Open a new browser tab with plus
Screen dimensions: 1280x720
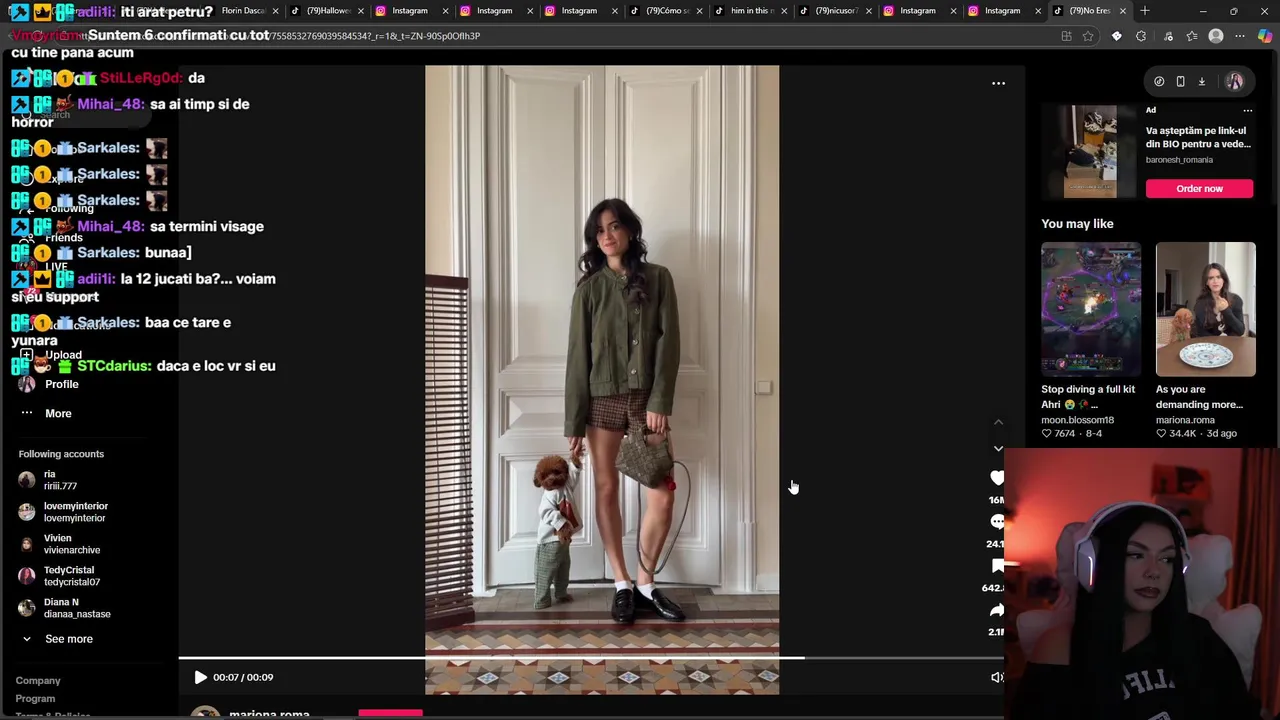pyautogui.click(x=1145, y=11)
